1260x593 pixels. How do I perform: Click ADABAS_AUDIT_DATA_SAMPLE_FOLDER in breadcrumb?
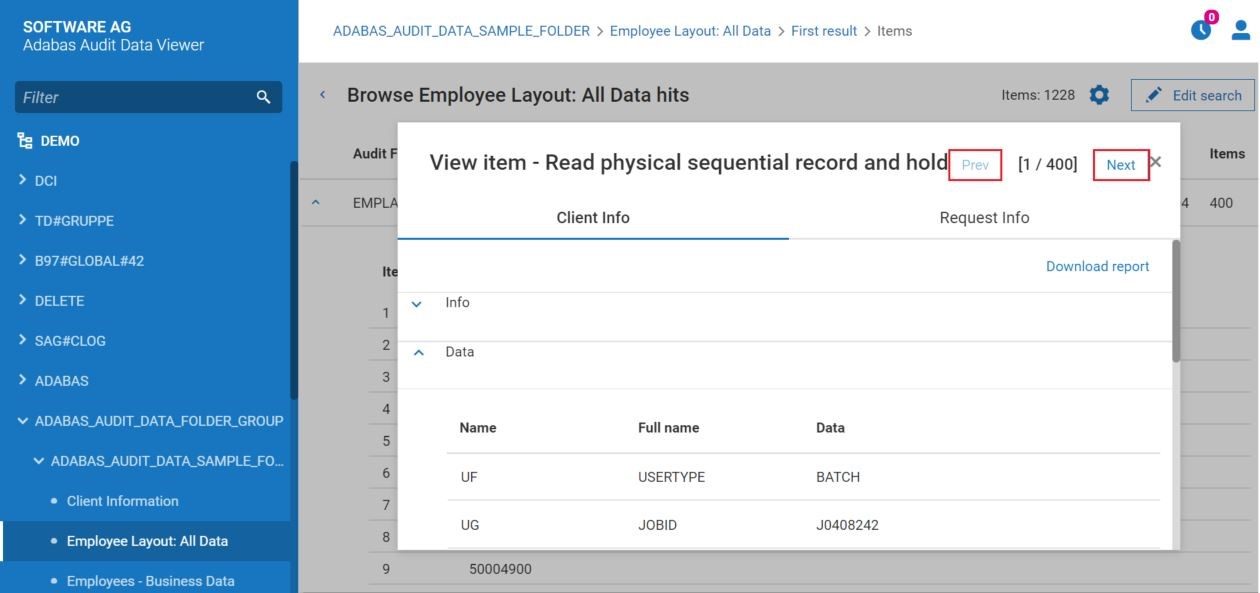click(x=461, y=31)
